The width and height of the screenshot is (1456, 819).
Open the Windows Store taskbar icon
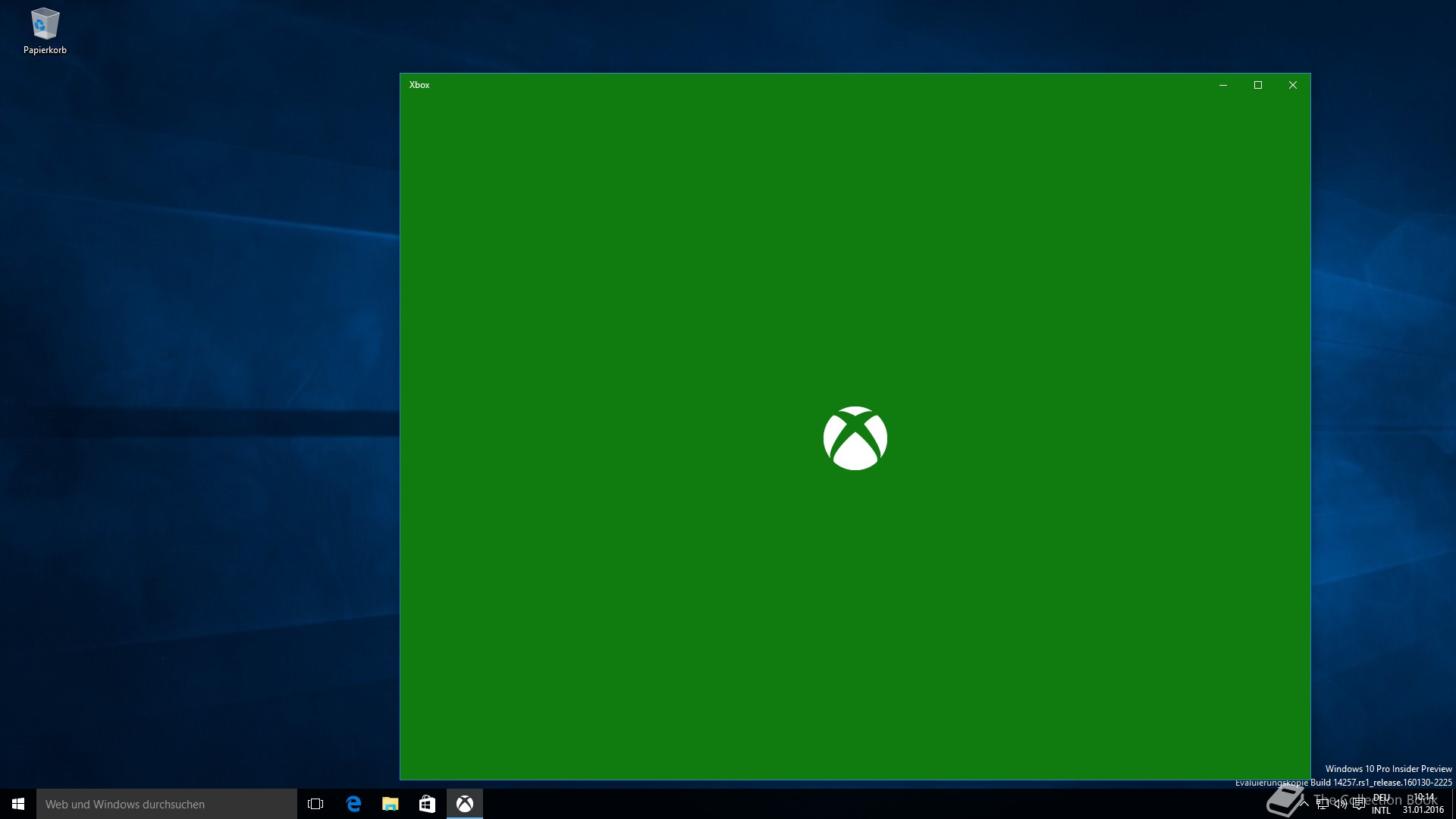click(427, 804)
